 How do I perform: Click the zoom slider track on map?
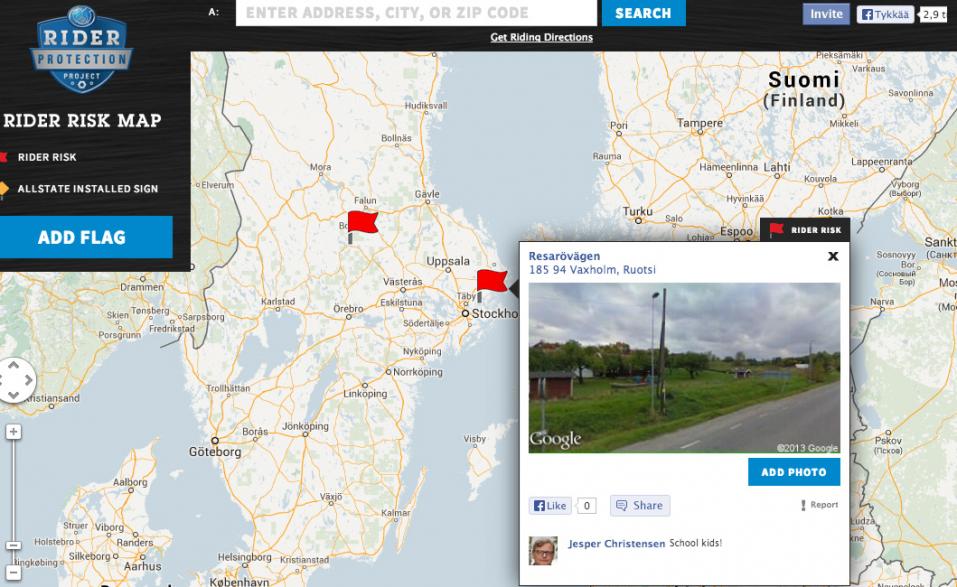click(x=13, y=490)
